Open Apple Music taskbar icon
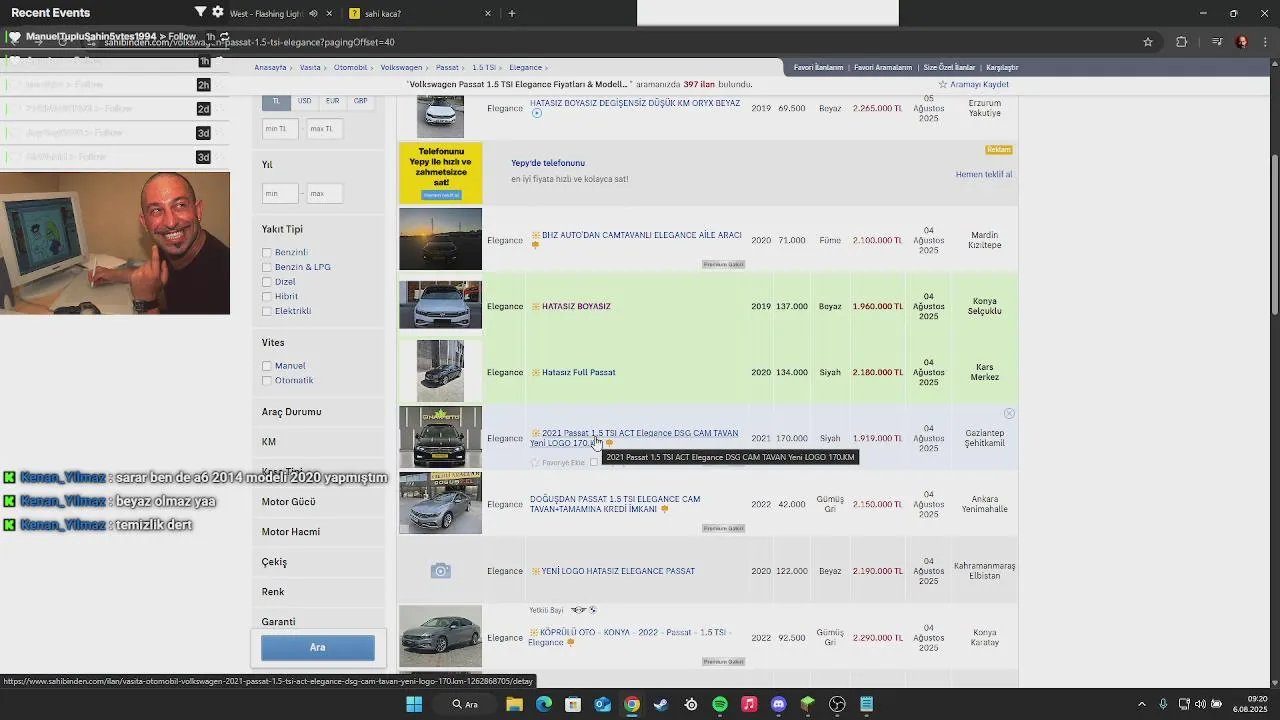This screenshot has height=720, width=1280. pos(749,704)
